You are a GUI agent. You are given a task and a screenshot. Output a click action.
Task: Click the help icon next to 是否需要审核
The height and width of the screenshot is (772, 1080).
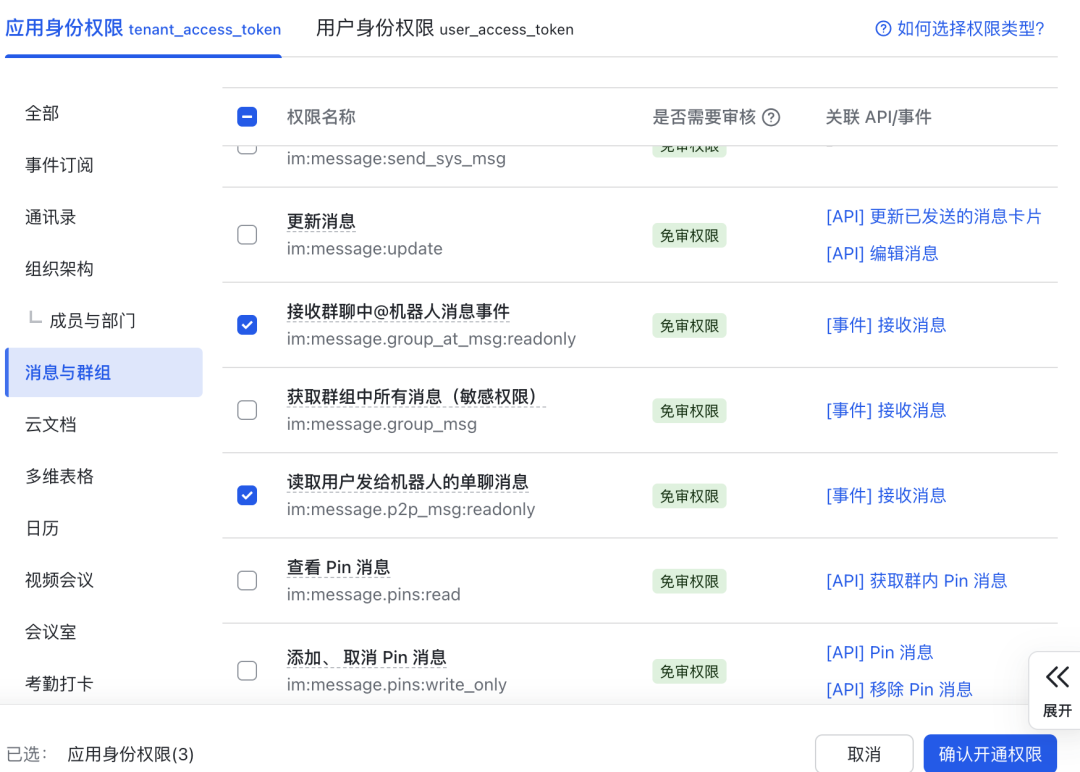(770, 117)
